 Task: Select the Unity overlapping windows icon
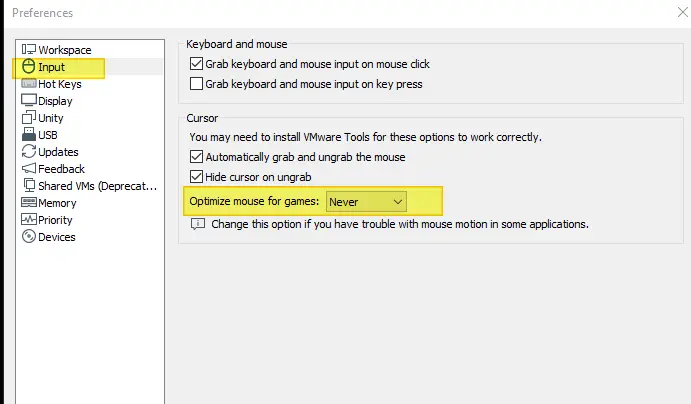coord(29,117)
